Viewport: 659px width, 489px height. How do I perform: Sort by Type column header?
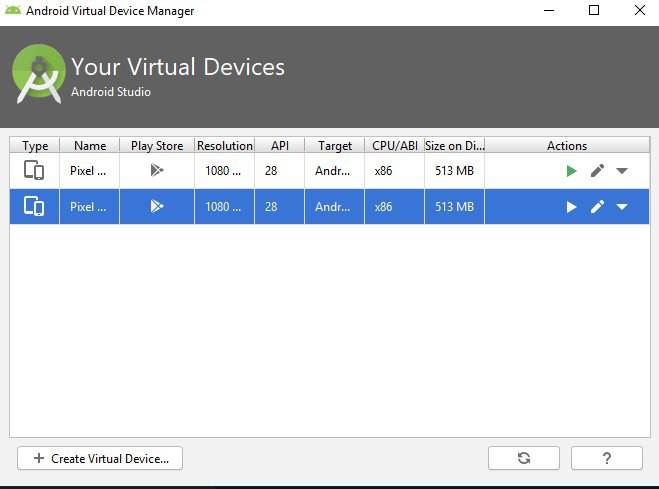click(35, 145)
